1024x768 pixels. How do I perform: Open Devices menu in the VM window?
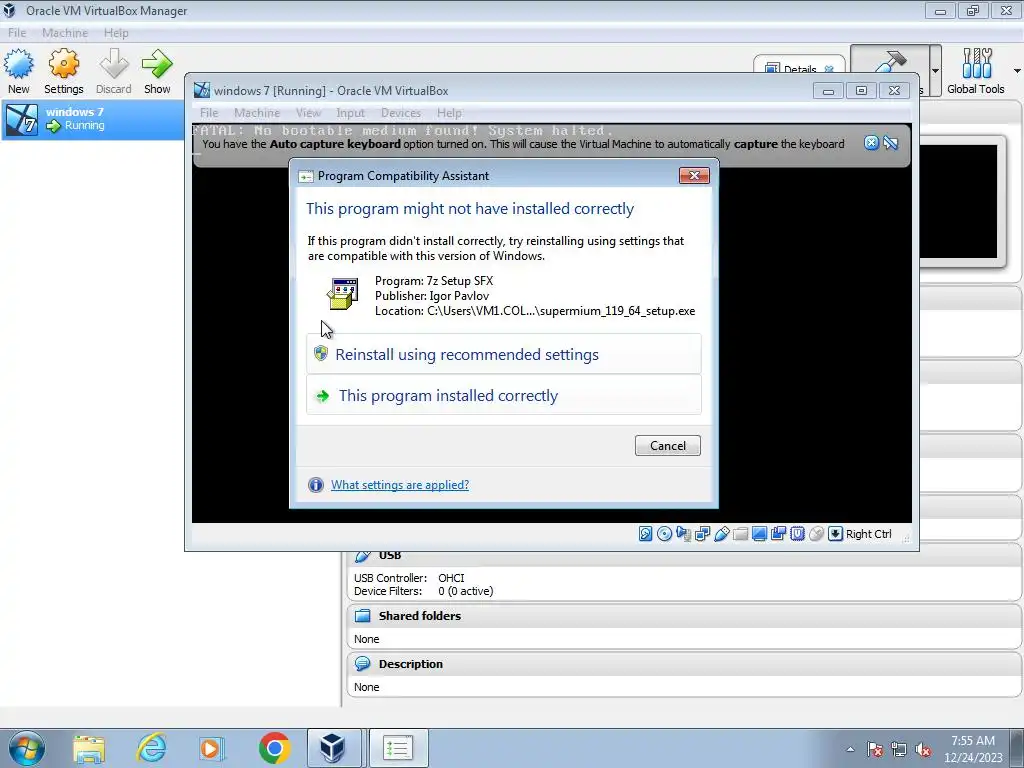[400, 113]
